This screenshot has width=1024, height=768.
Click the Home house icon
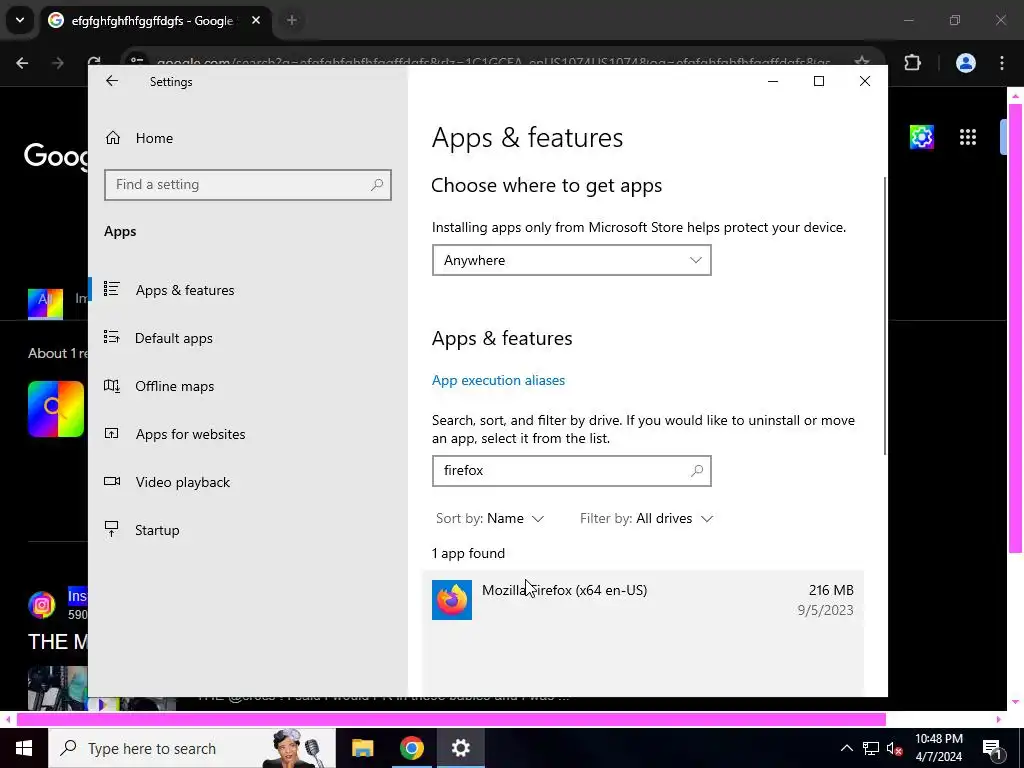pos(113,137)
